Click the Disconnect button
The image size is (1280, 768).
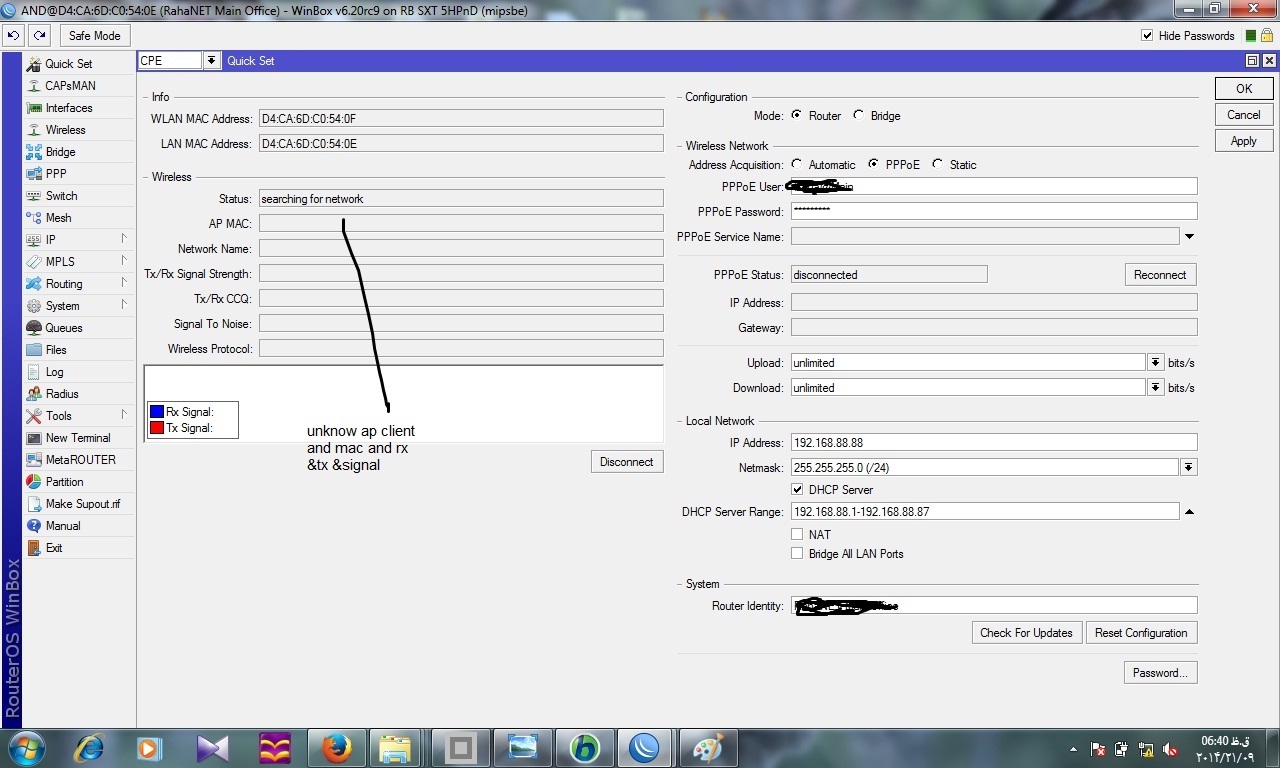click(627, 462)
